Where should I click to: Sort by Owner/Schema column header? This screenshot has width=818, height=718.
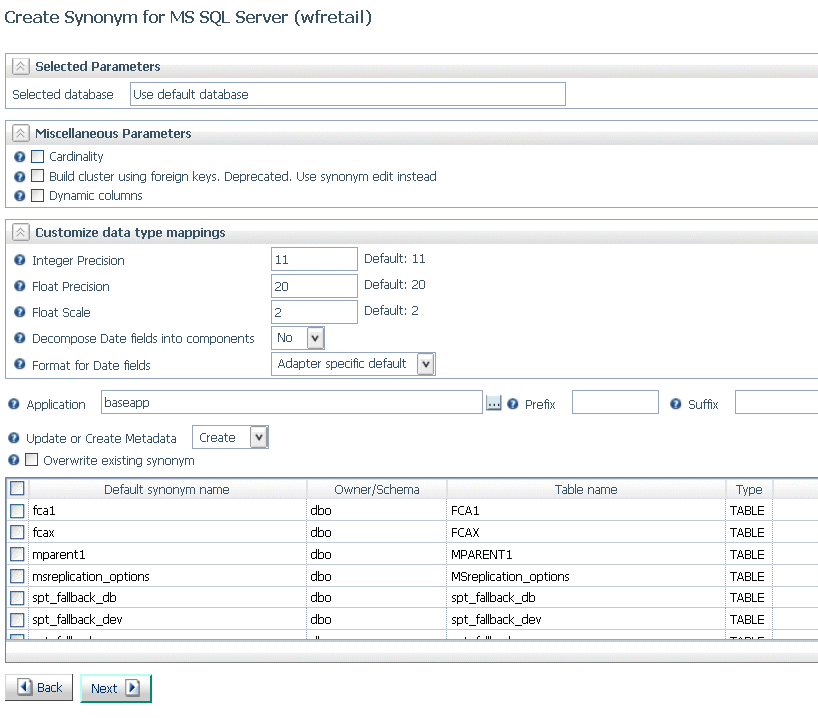[377, 489]
